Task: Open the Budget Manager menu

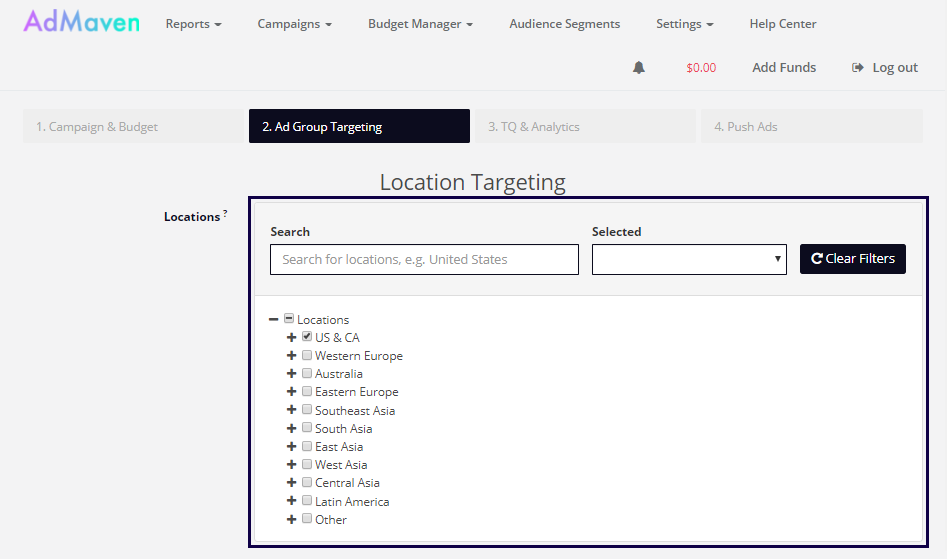Action: pyautogui.click(x=420, y=24)
